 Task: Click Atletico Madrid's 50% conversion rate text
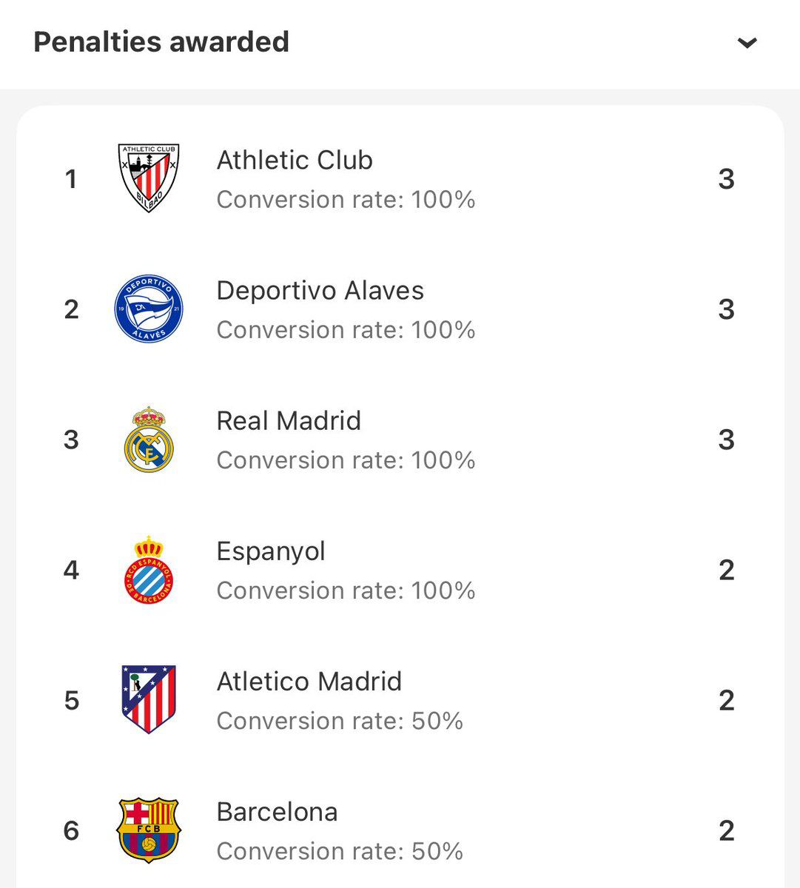(x=340, y=721)
